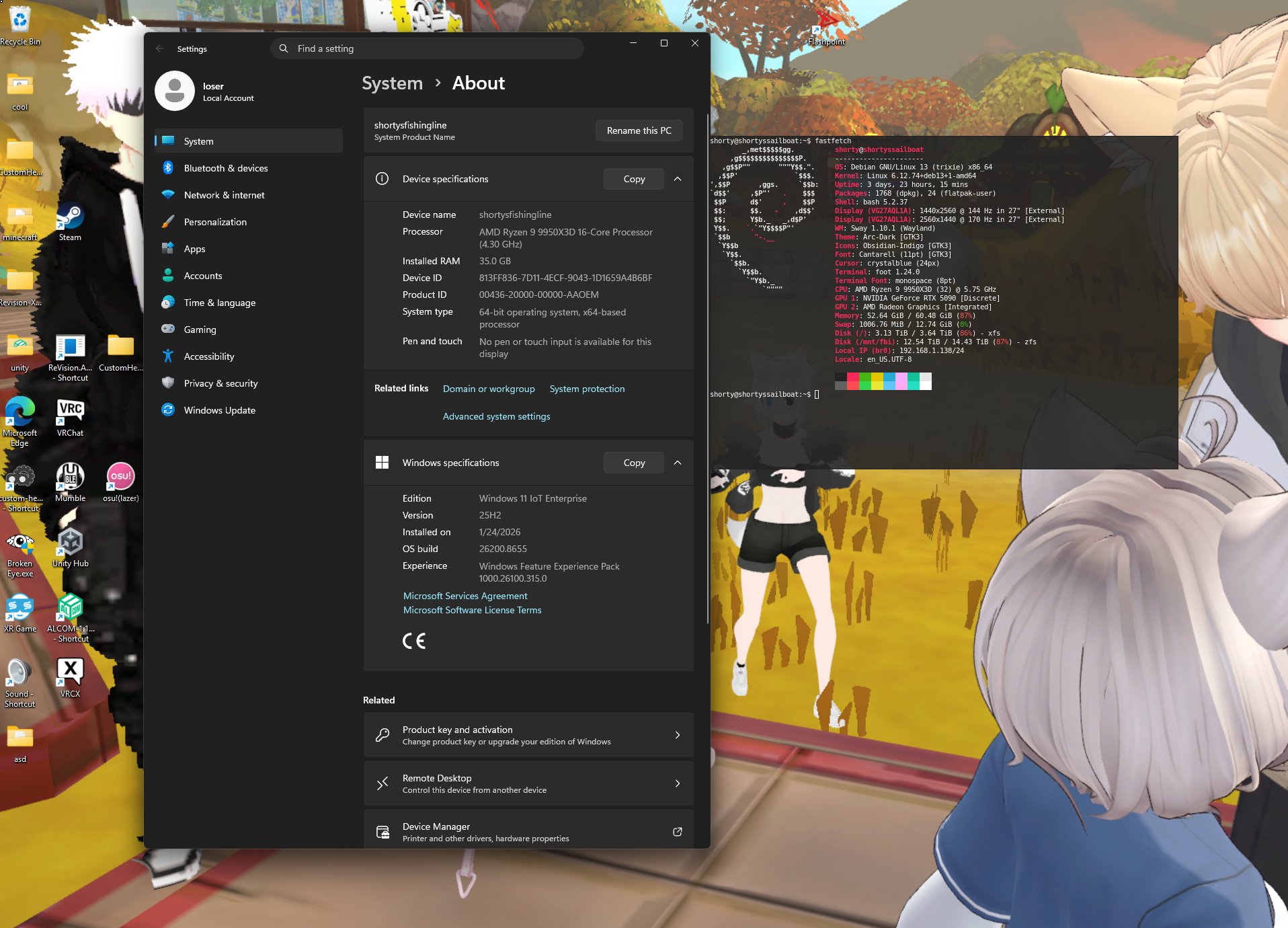This screenshot has width=1288, height=928.
Task: Open Advanced system settings link
Action: 496,416
